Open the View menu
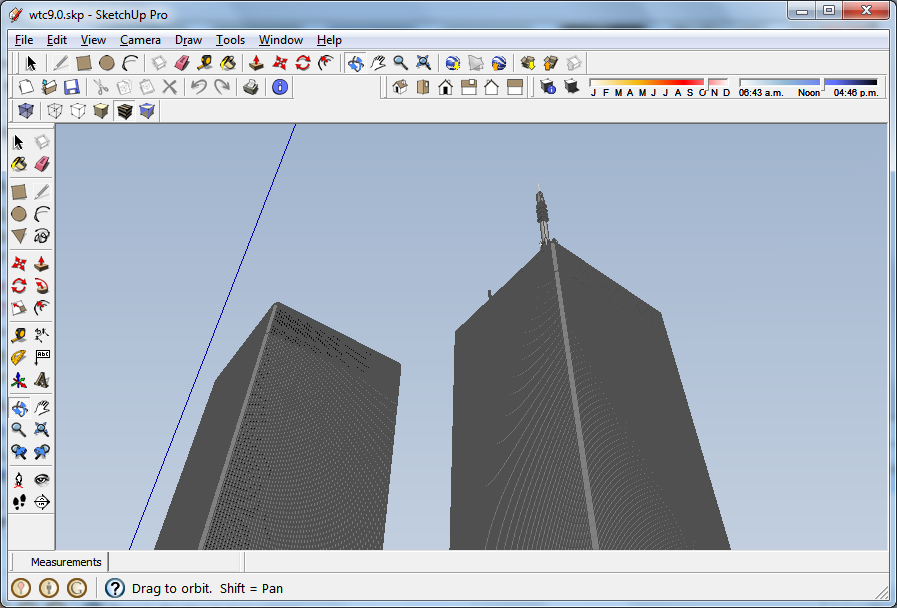Image resolution: width=897 pixels, height=608 pixels. pyautogui.click(x=93, y=40)
